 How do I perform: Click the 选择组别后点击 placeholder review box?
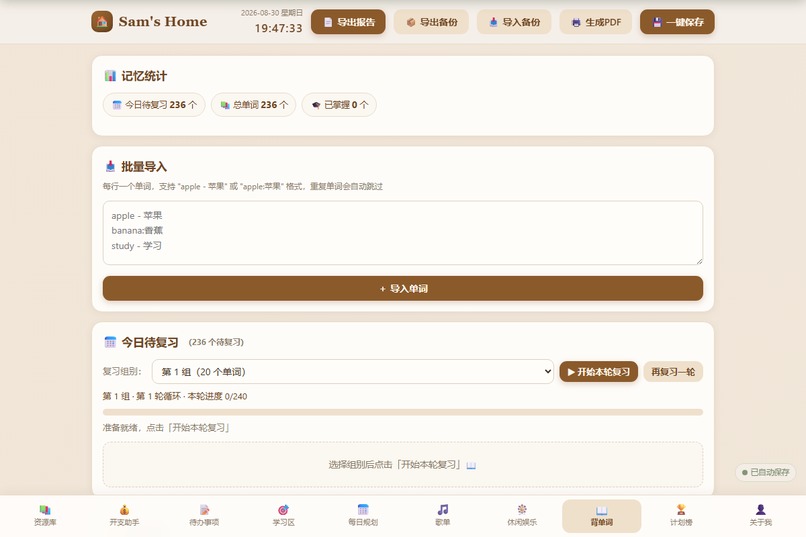coord(403,465)
